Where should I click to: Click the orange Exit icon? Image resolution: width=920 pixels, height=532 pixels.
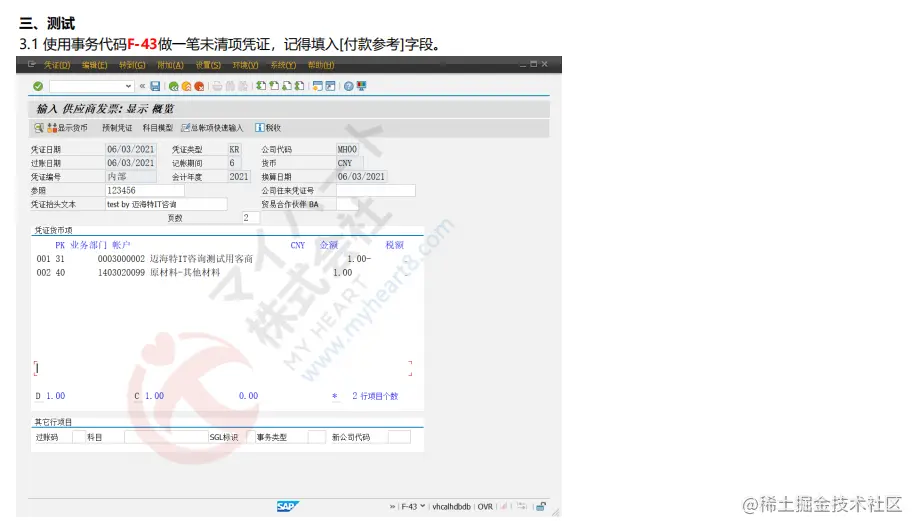pos(187,86)
